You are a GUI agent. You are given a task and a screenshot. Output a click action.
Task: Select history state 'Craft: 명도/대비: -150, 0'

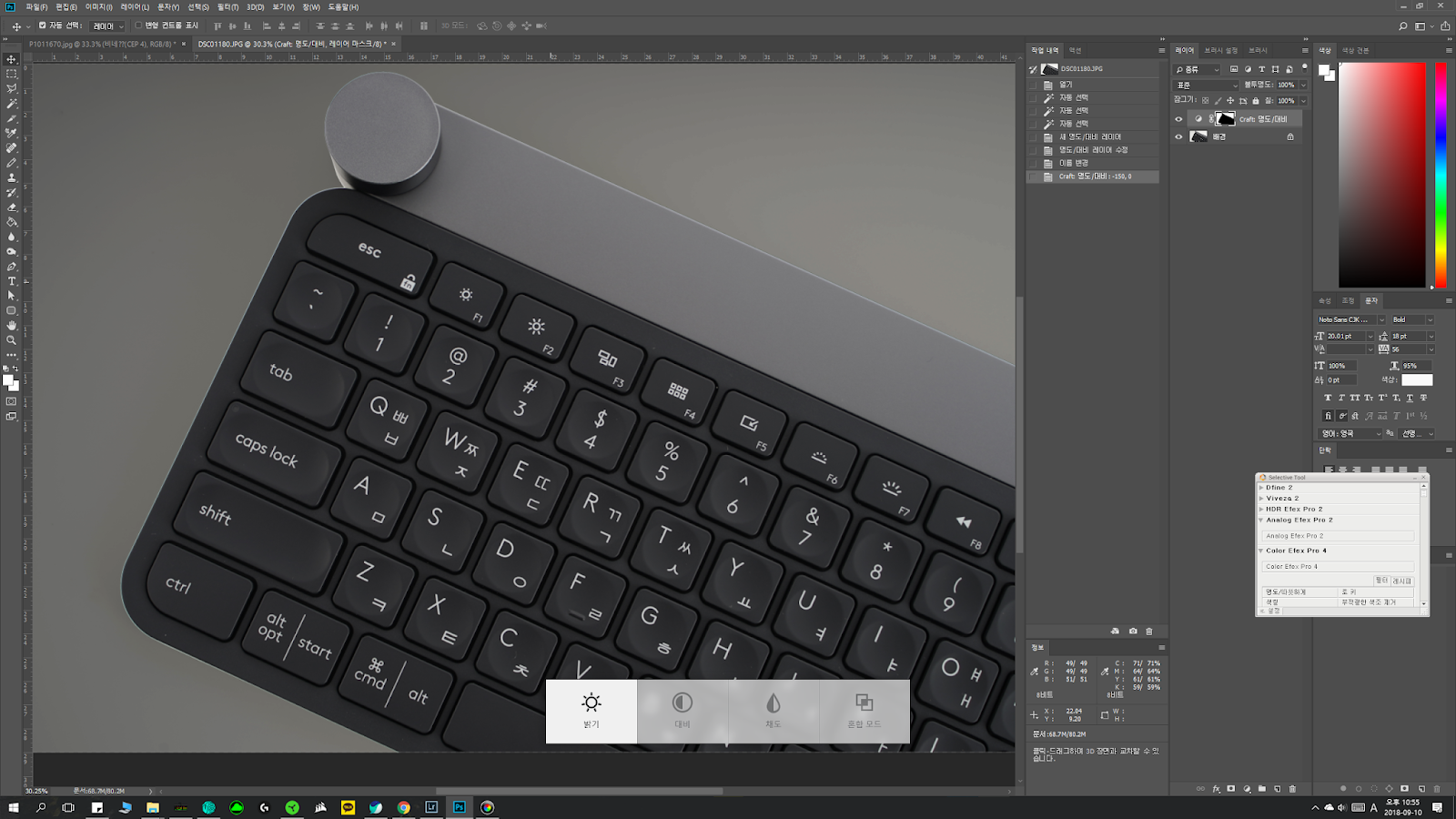click(1094, 177)
